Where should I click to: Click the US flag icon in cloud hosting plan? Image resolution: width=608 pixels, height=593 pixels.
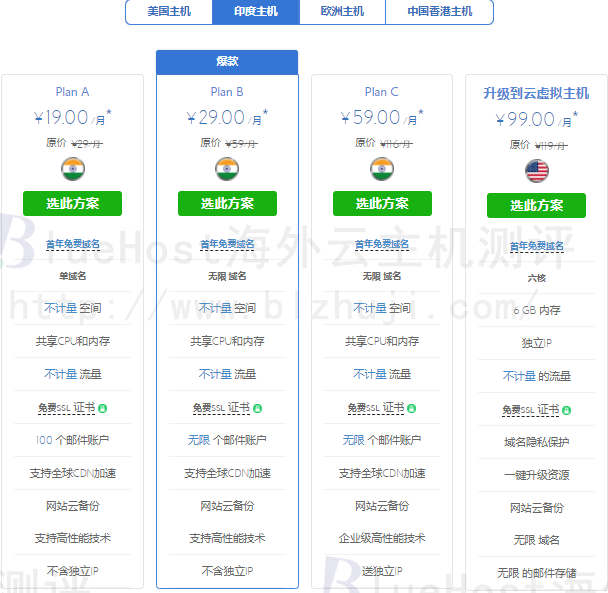(x=537, y=171)
